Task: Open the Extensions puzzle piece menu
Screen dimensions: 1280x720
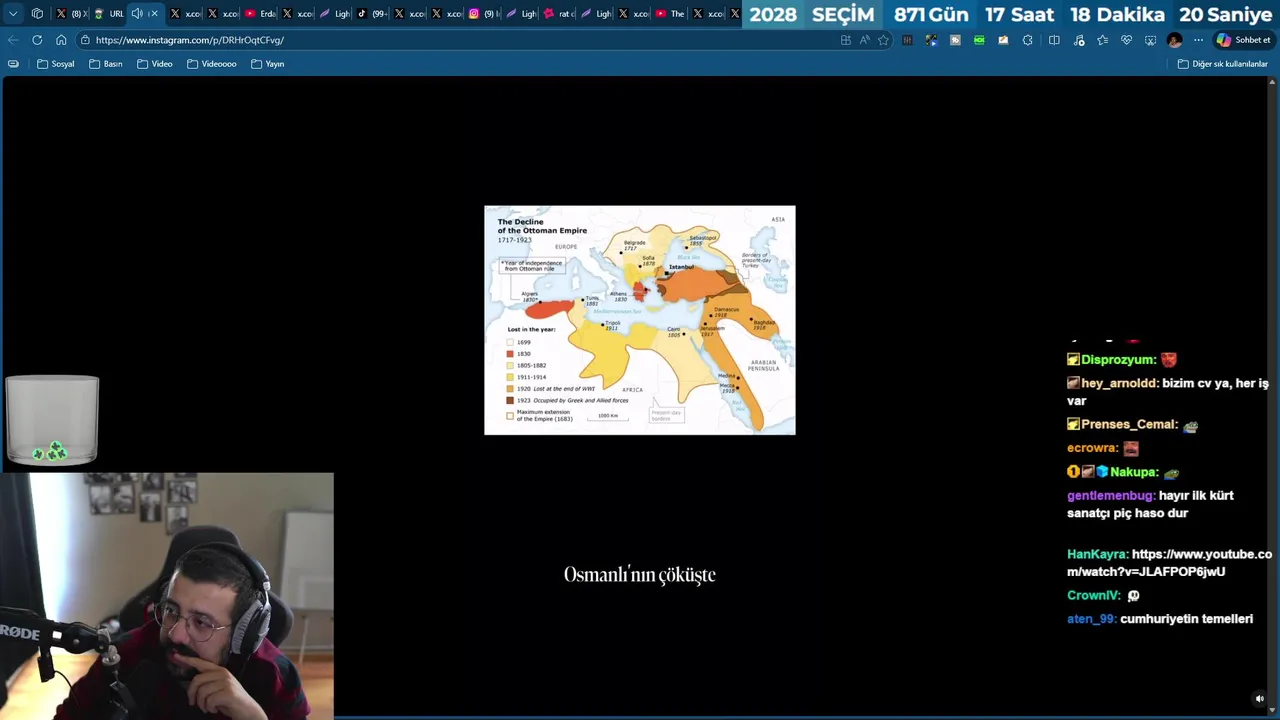Action: point(1028,40)
